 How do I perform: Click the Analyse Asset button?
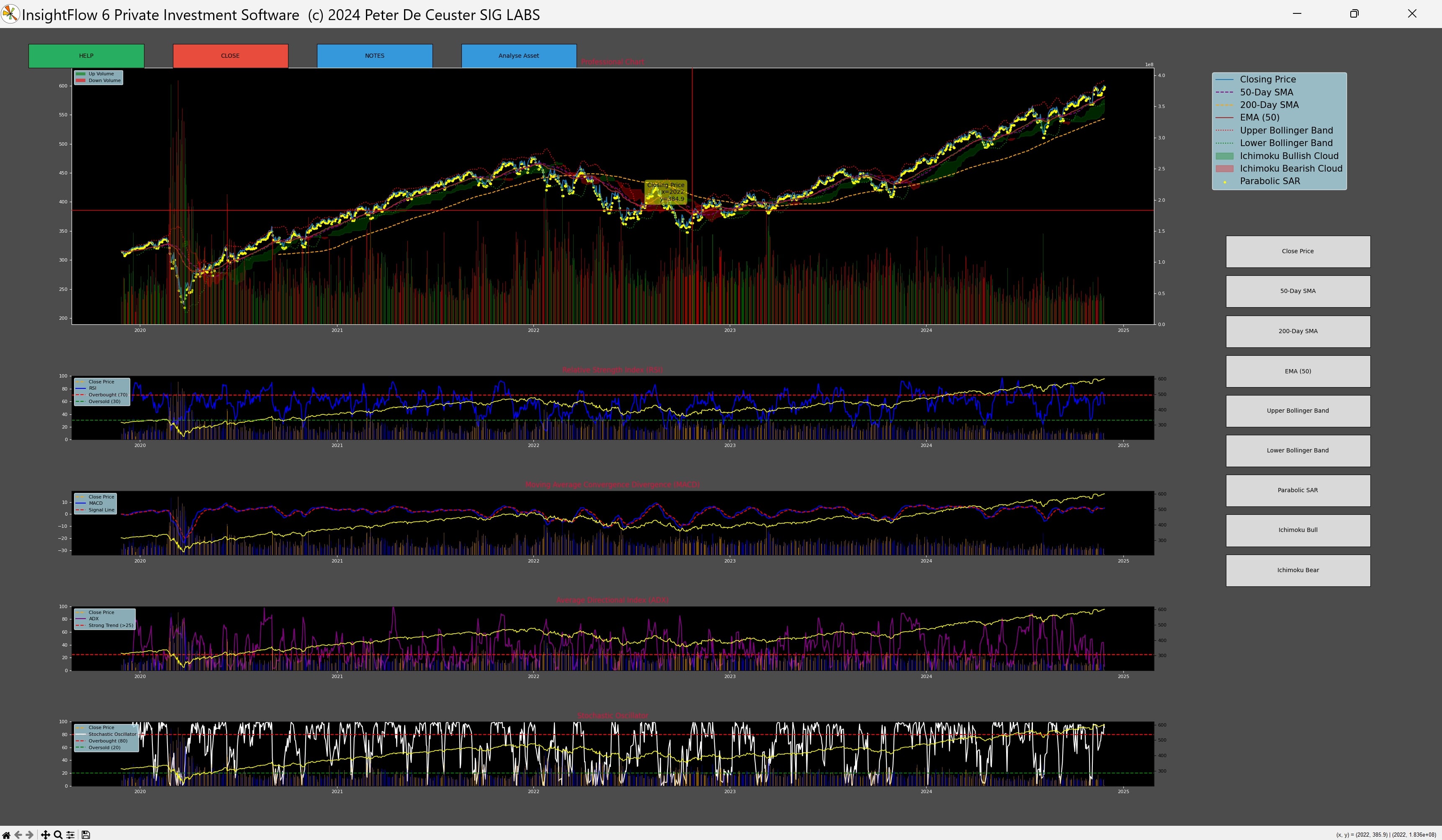[x=519, y=56]
